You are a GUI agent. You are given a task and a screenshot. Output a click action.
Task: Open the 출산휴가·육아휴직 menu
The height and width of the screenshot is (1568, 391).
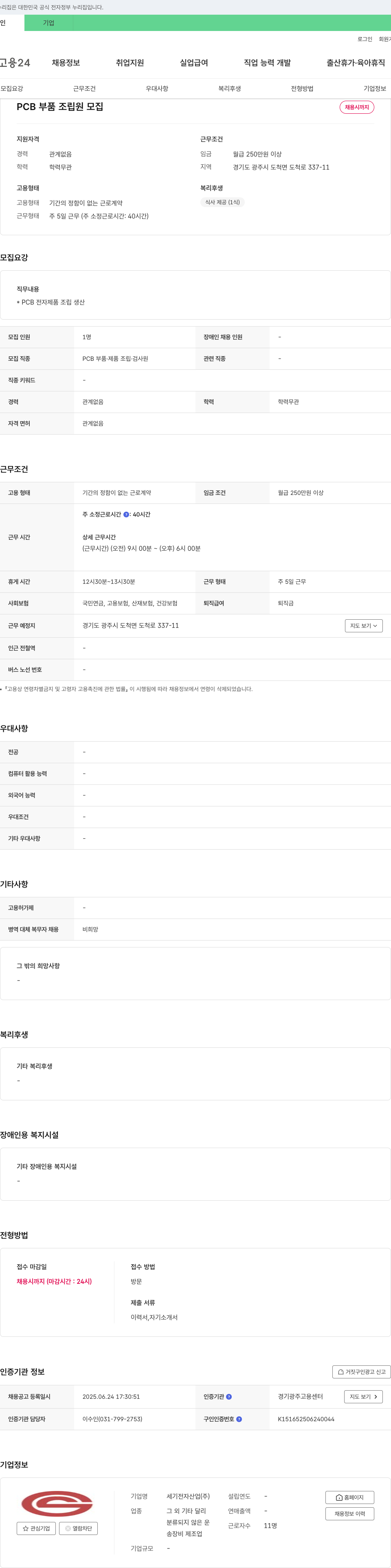tap(356, 63)
